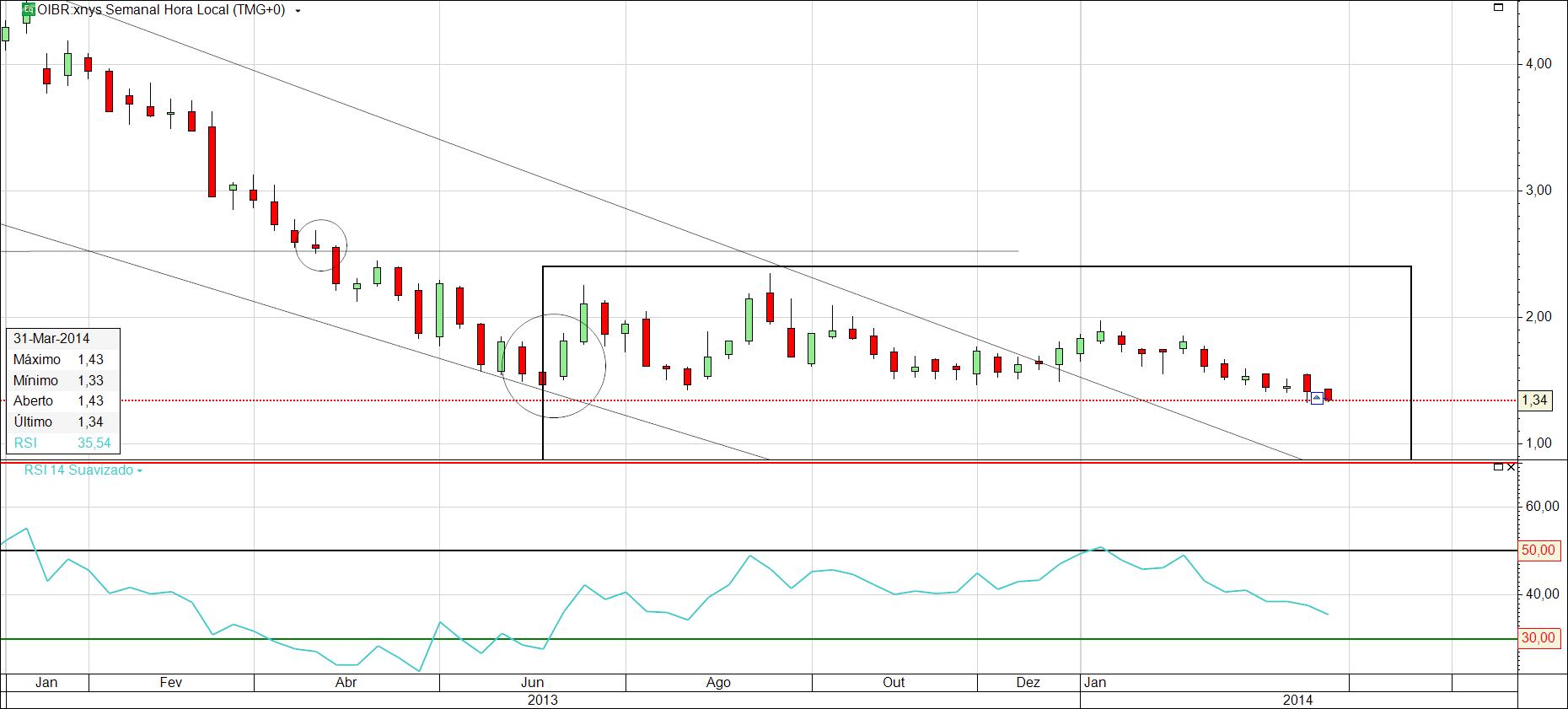Close the RSI indicator panel

[1511, 466]
